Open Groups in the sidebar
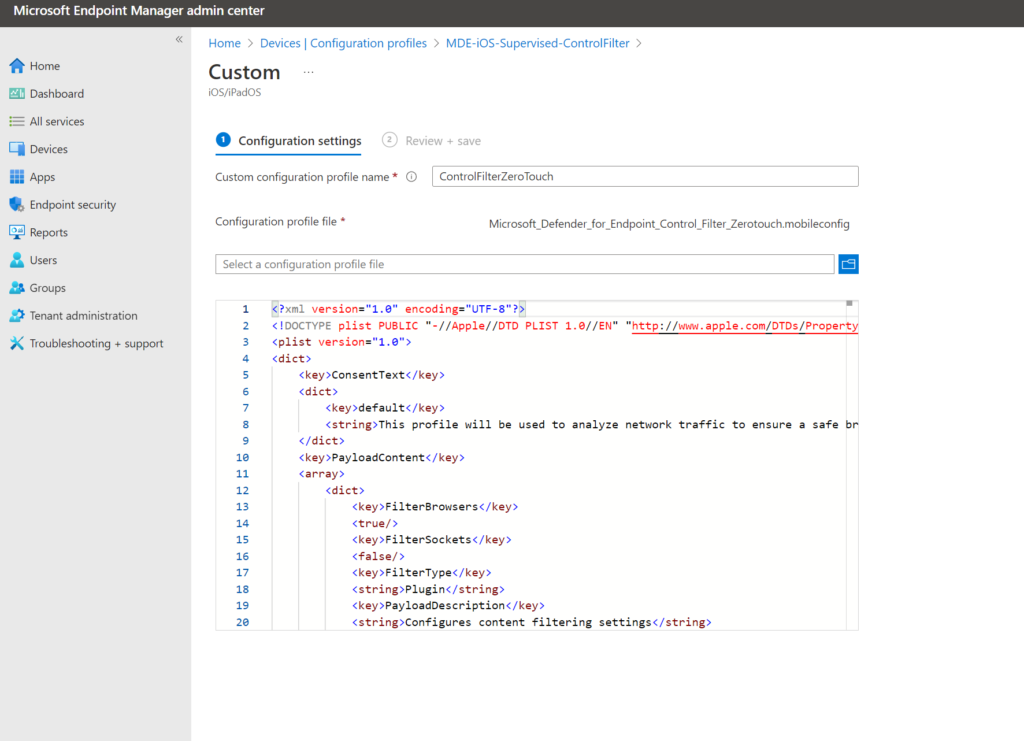This screenshot has width=1024, height=741. (48, 288)
